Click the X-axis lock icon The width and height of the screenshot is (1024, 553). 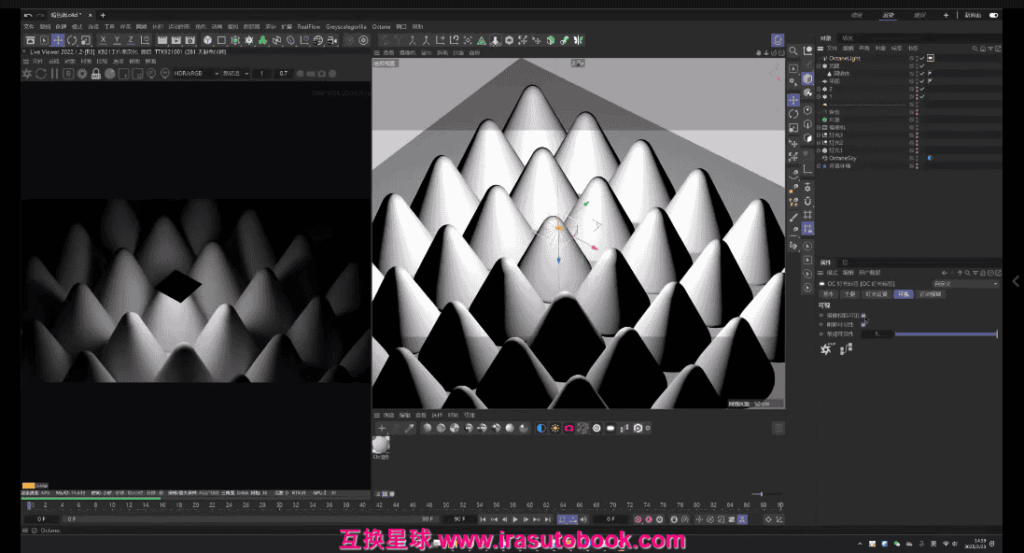[104, 40]
